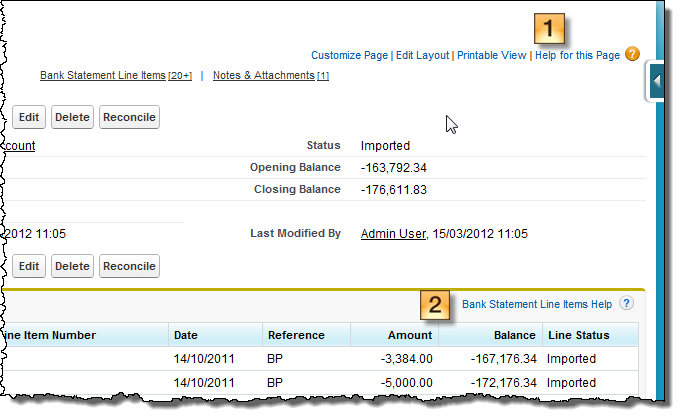Open the Customize Page link

click(x=349, y=56)
